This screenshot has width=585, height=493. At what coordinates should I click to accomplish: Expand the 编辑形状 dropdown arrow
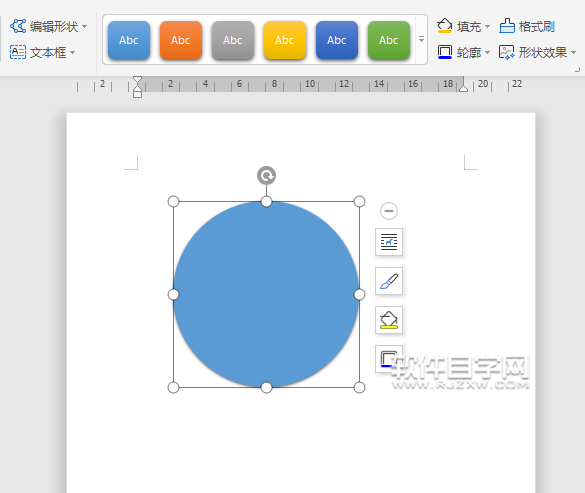point(85,26)
